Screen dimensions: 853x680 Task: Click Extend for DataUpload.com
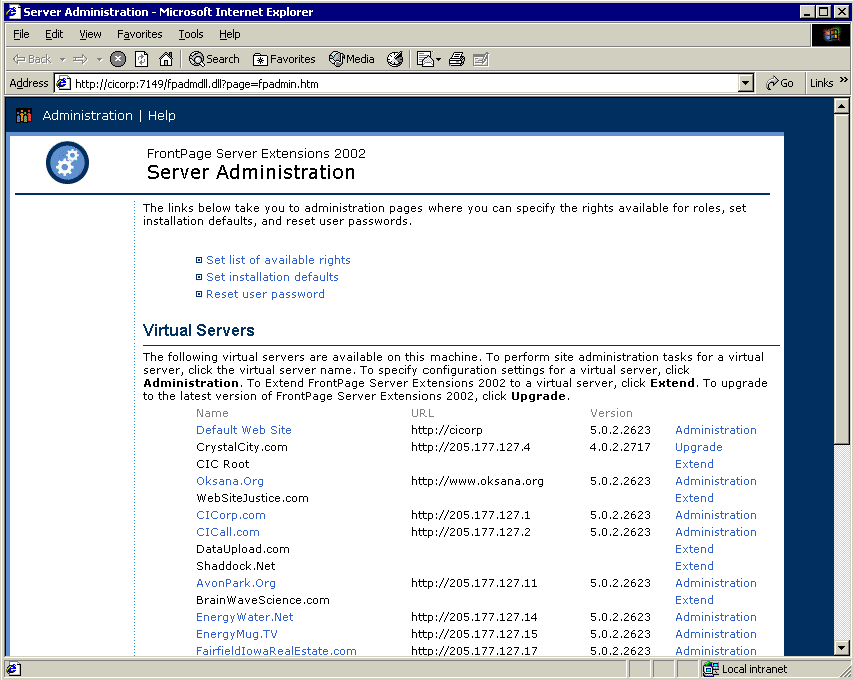695,549
